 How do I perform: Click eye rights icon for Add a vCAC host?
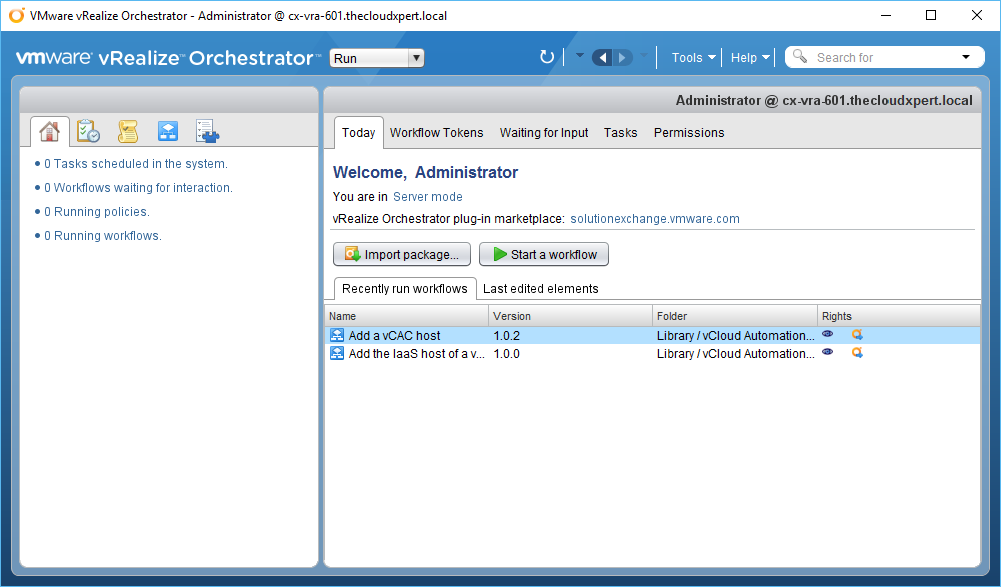828,335
